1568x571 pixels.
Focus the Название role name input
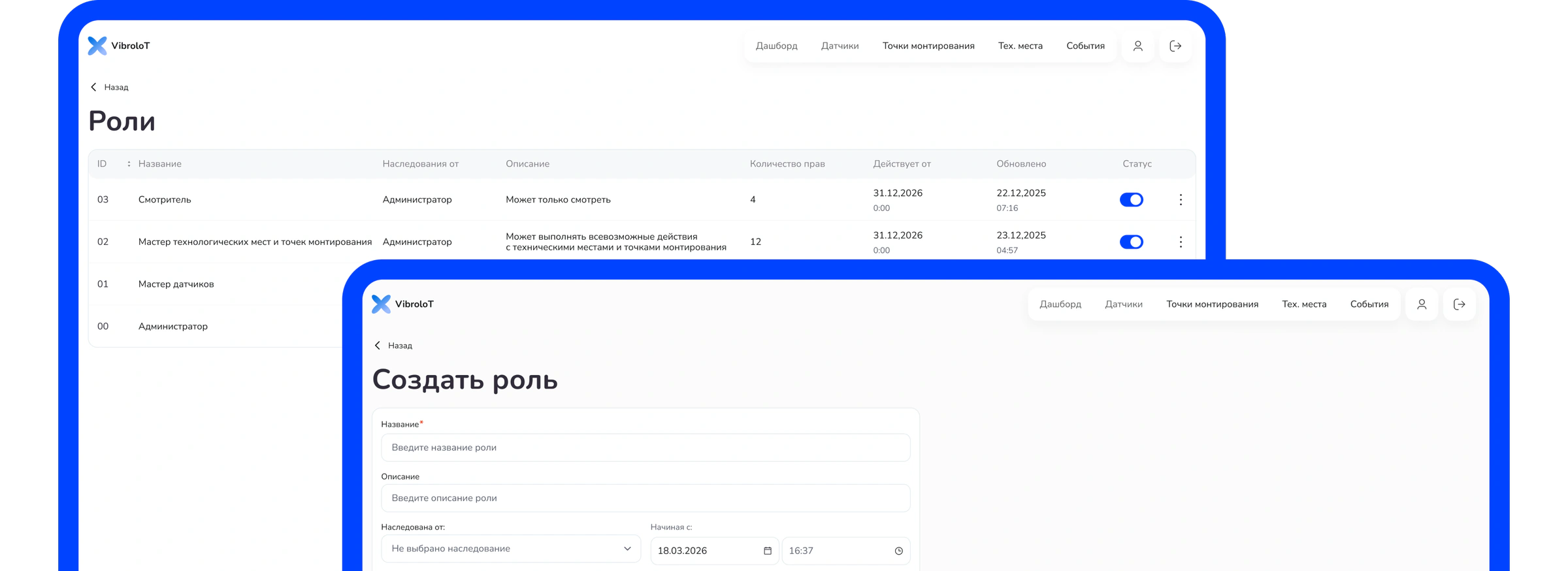coord(645,448)
